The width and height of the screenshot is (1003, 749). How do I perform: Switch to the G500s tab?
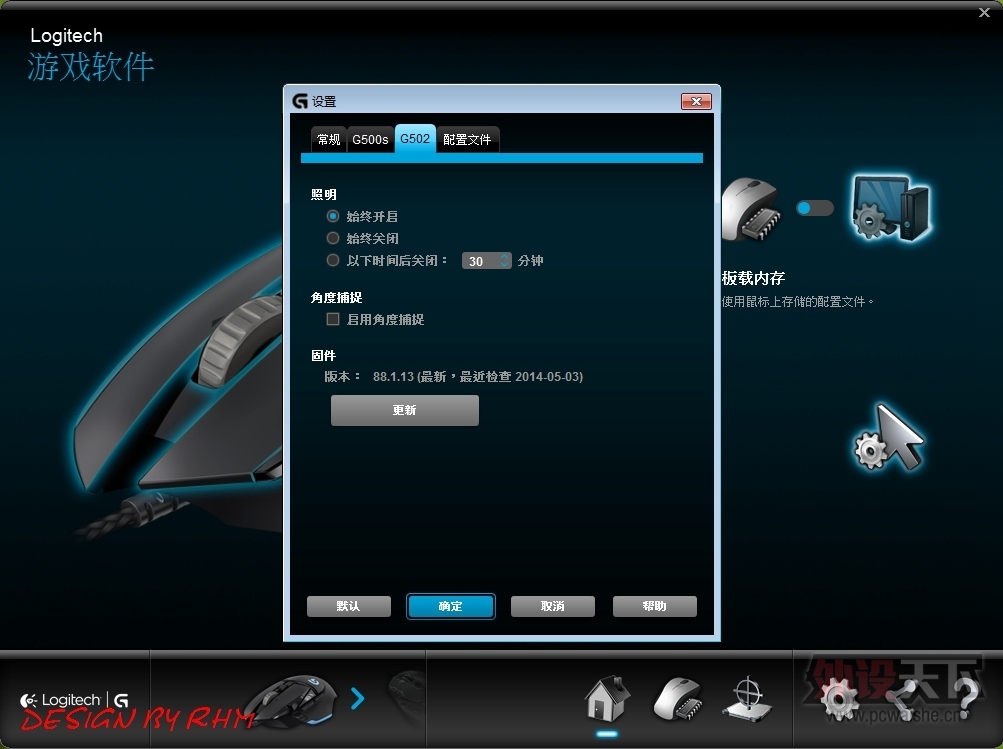coord(370,139)
